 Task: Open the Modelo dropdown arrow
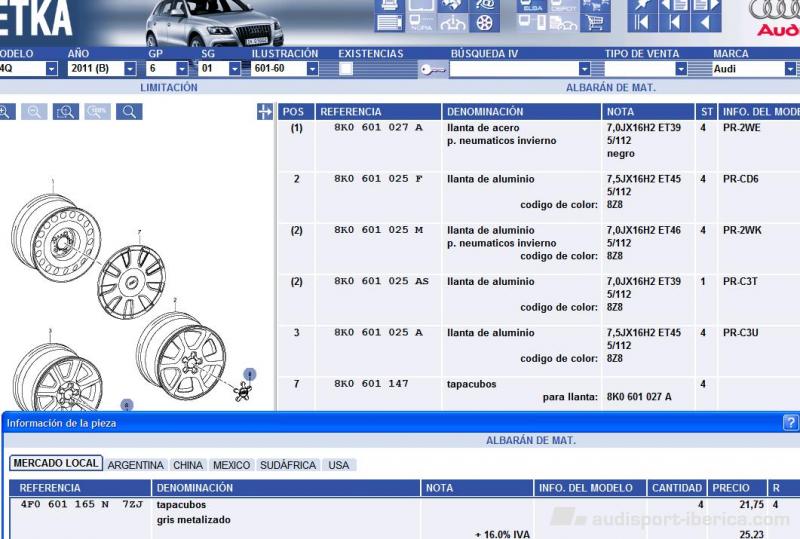[x=52, y=68]
